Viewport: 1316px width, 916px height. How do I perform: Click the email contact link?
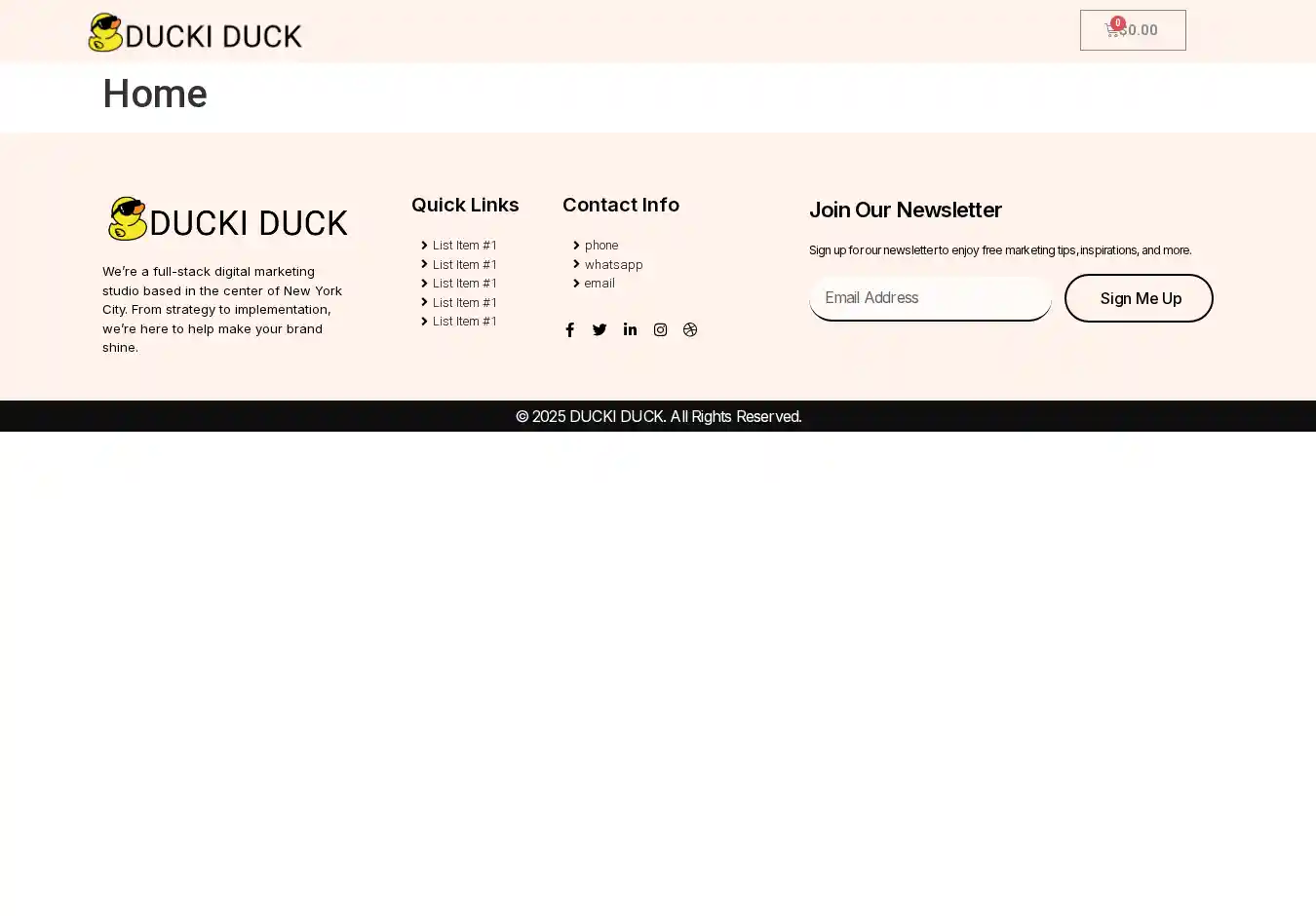(599, 284)
